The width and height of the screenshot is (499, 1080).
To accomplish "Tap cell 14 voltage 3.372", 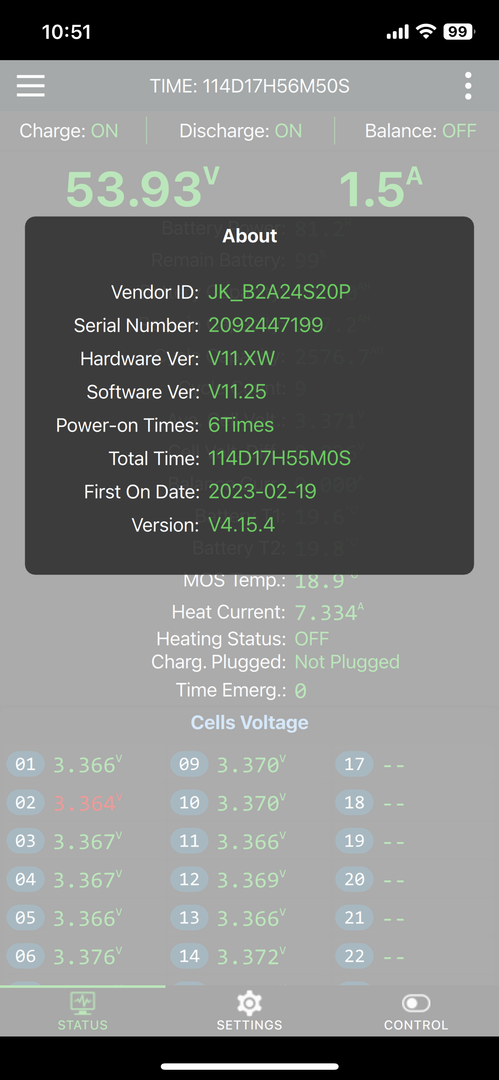I will click(x=251, y=956).
